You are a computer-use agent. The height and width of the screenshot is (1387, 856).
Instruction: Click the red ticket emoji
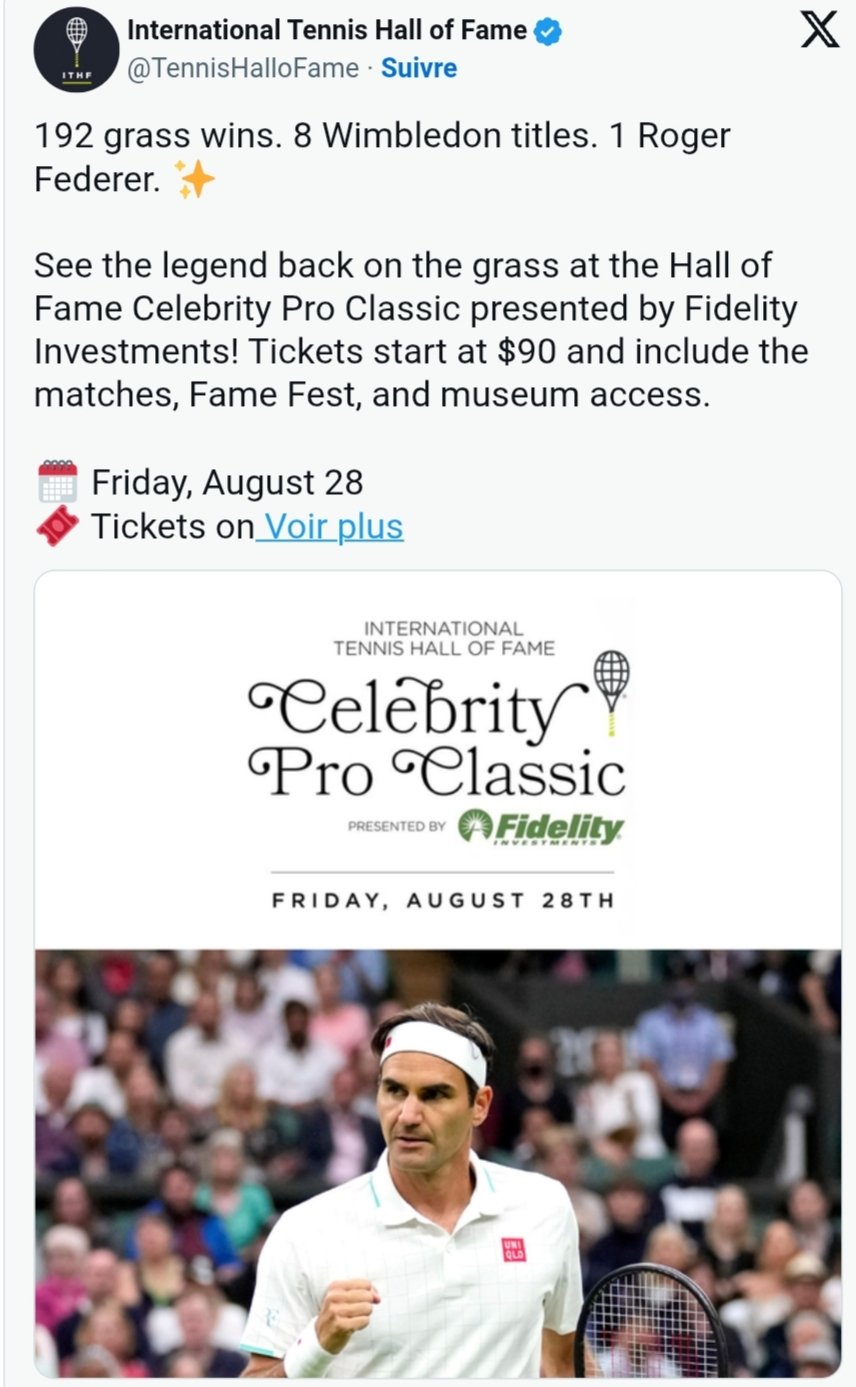pyautogui.click(x=57, y=525)
